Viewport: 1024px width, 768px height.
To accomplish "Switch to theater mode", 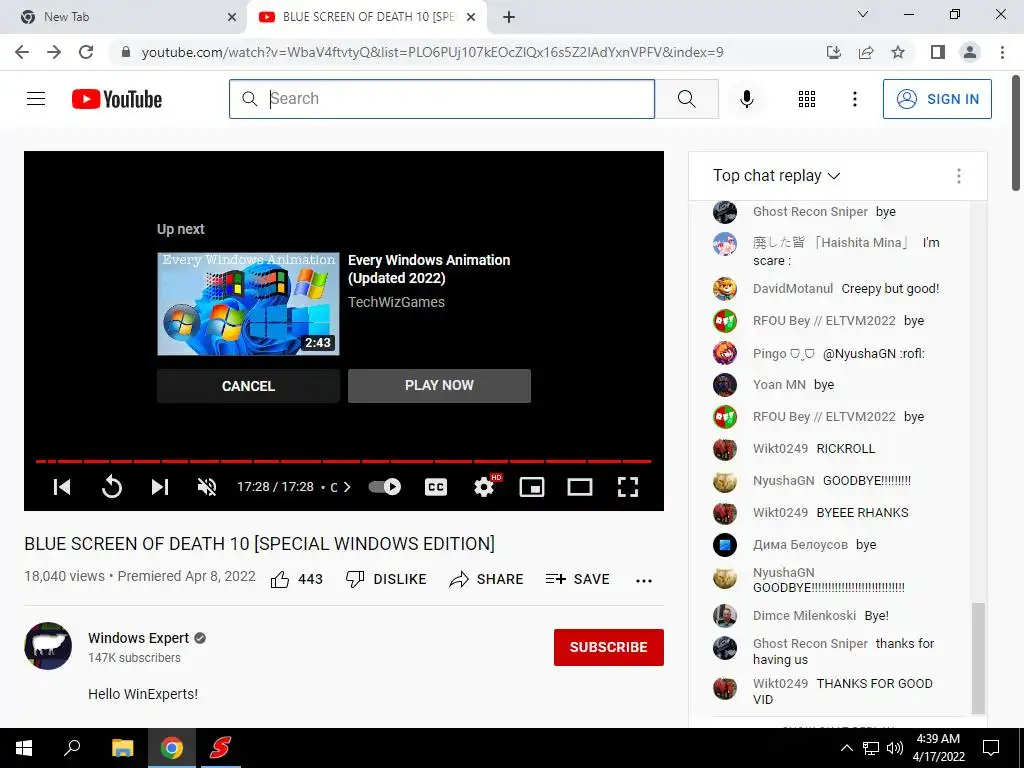I will pos(579,487).
